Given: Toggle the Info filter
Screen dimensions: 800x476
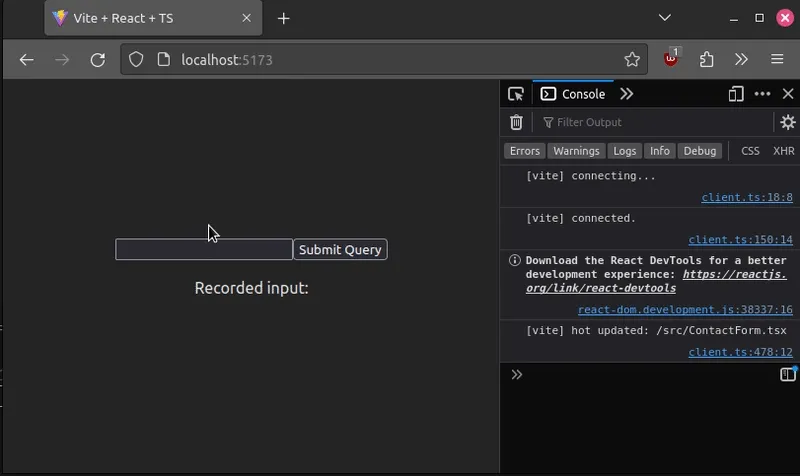Looking at the screenshot, I should tap(660, 151).
